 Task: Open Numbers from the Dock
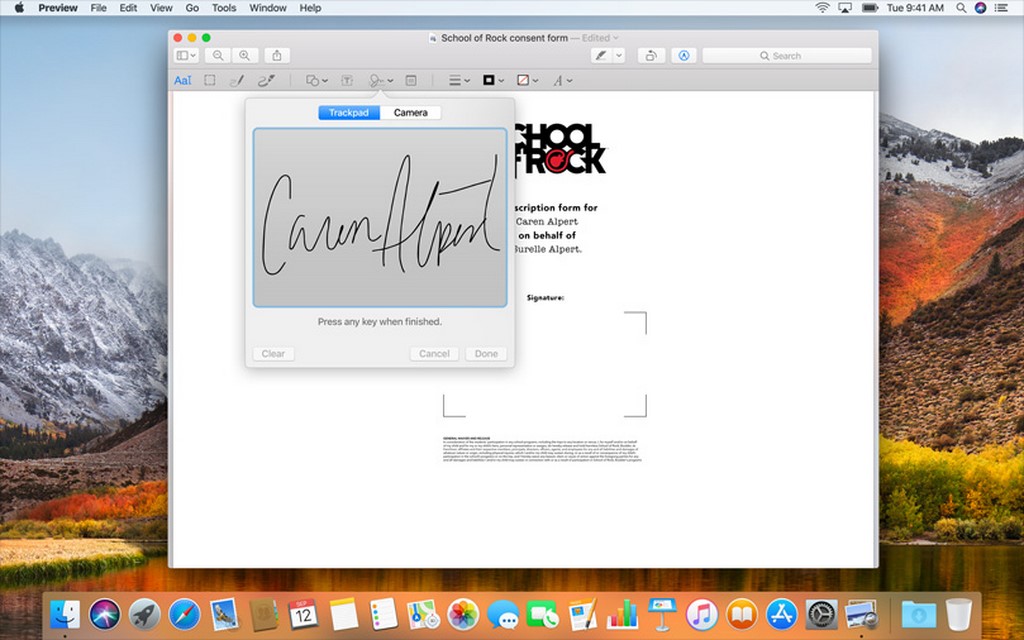click(x=622, y=615)
